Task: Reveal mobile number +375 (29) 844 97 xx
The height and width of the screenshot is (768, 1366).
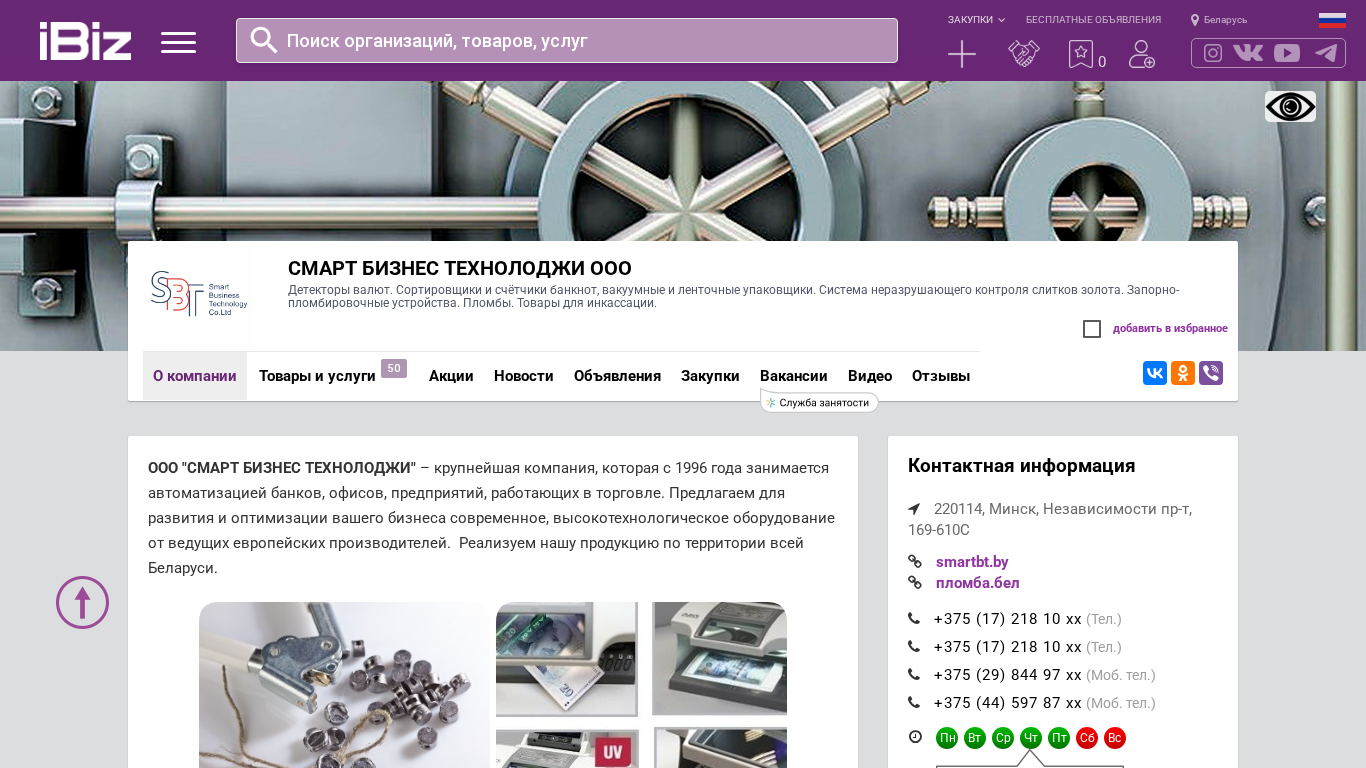Action: pyautogui.click(x=1008, y=675)
